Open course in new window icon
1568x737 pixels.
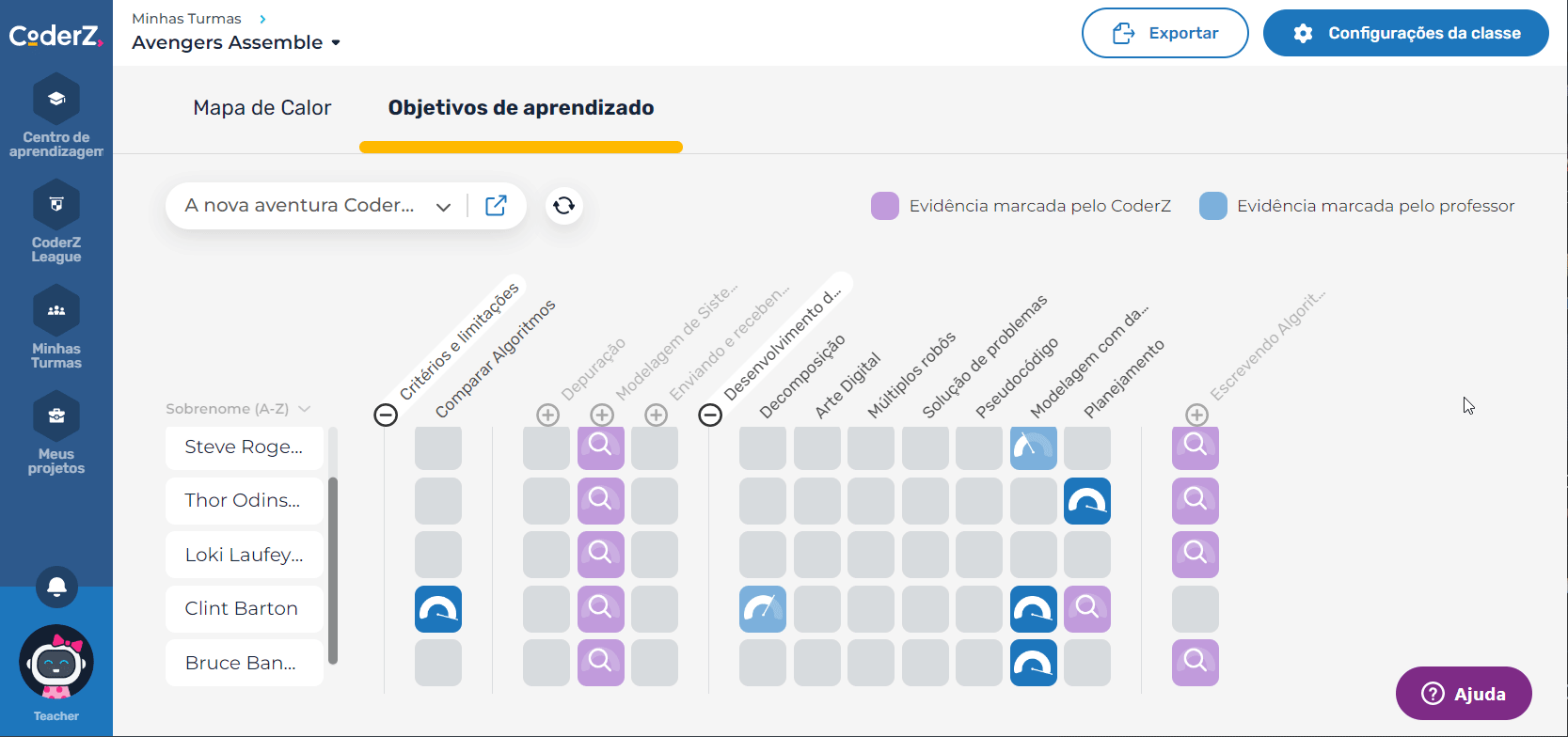pyautogui.click(x=496, y=206)
